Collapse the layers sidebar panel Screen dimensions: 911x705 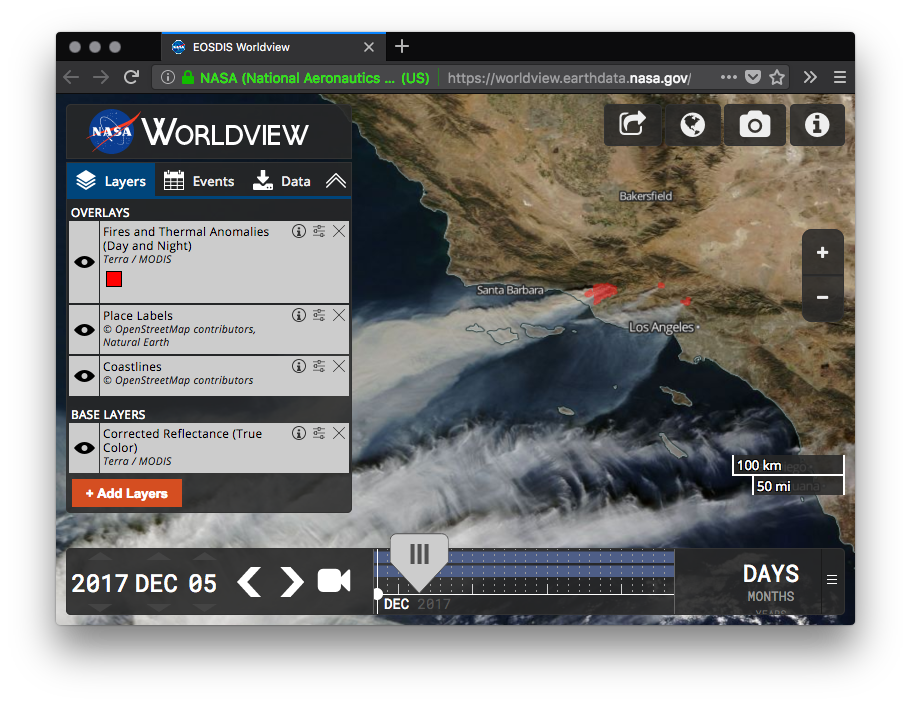click(336, 181)
